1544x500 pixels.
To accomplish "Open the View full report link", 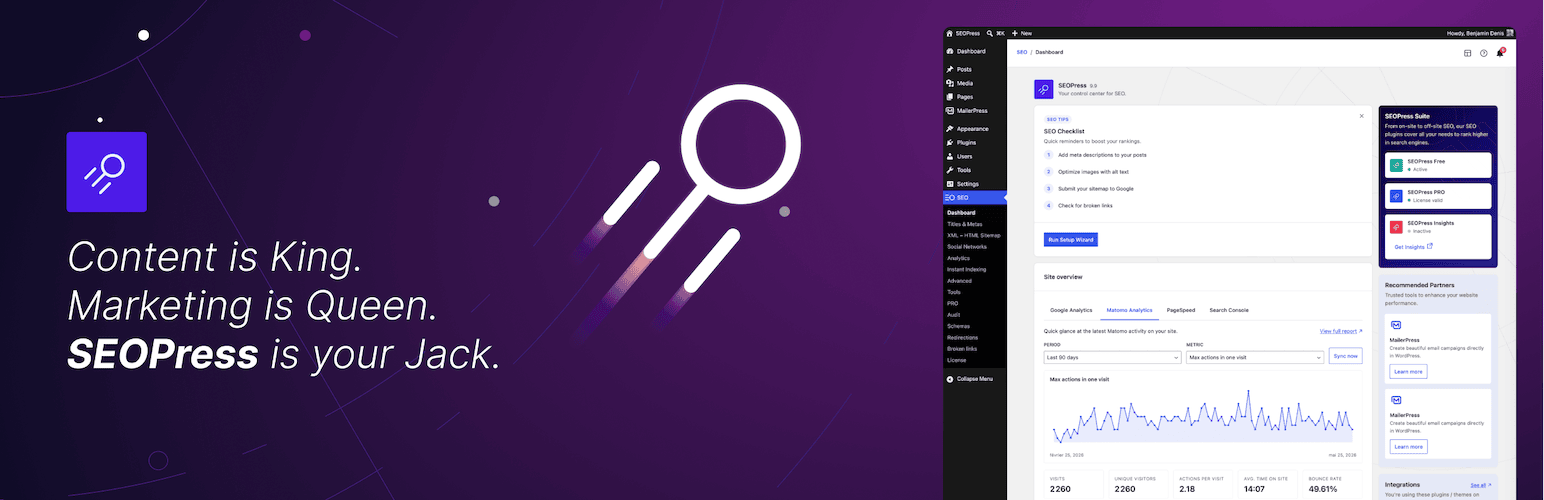I will coord(1341,330).
